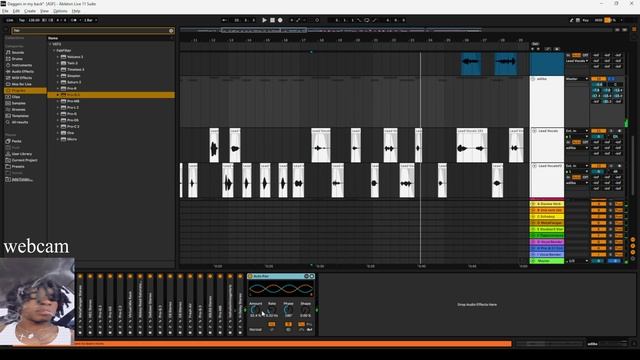Image resolution: width=640 pixels, height=360 pixels.
Task: Select the Grooves category in the browser
Action: (18, 109)
